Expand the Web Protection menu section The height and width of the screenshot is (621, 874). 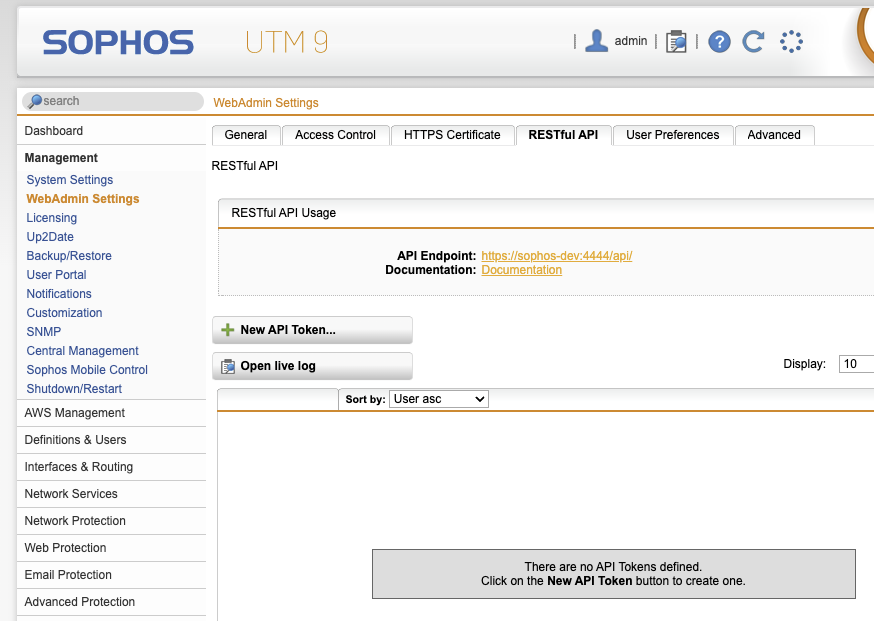66,548
